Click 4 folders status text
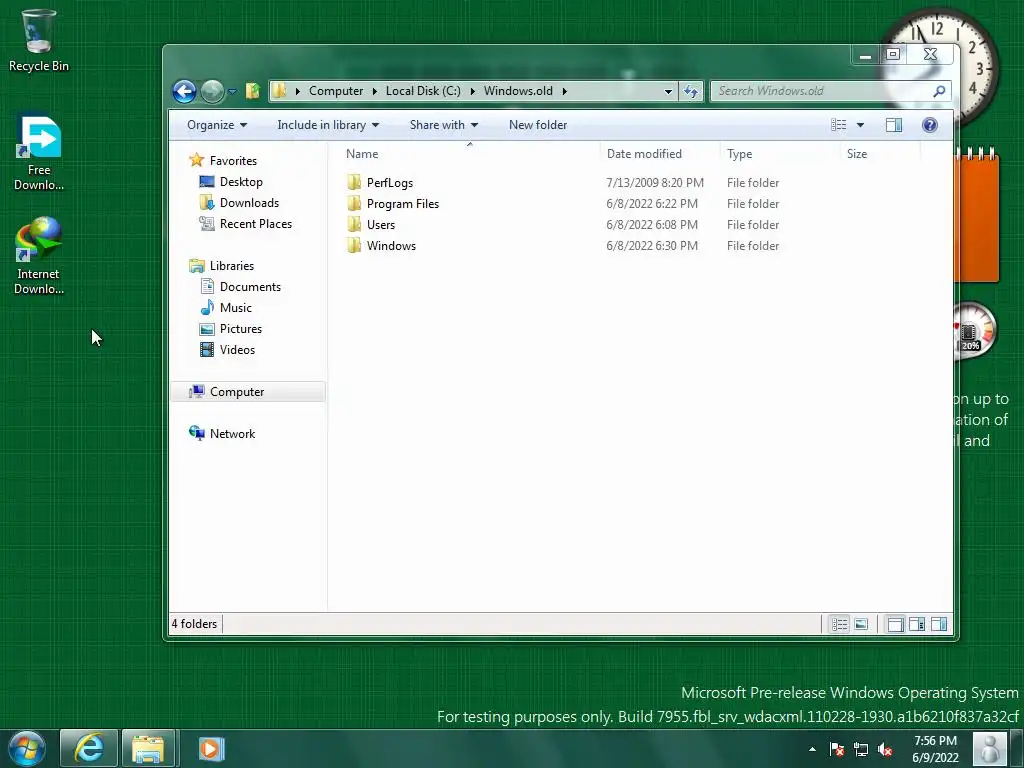The image size is (1024, 768). 194,624
